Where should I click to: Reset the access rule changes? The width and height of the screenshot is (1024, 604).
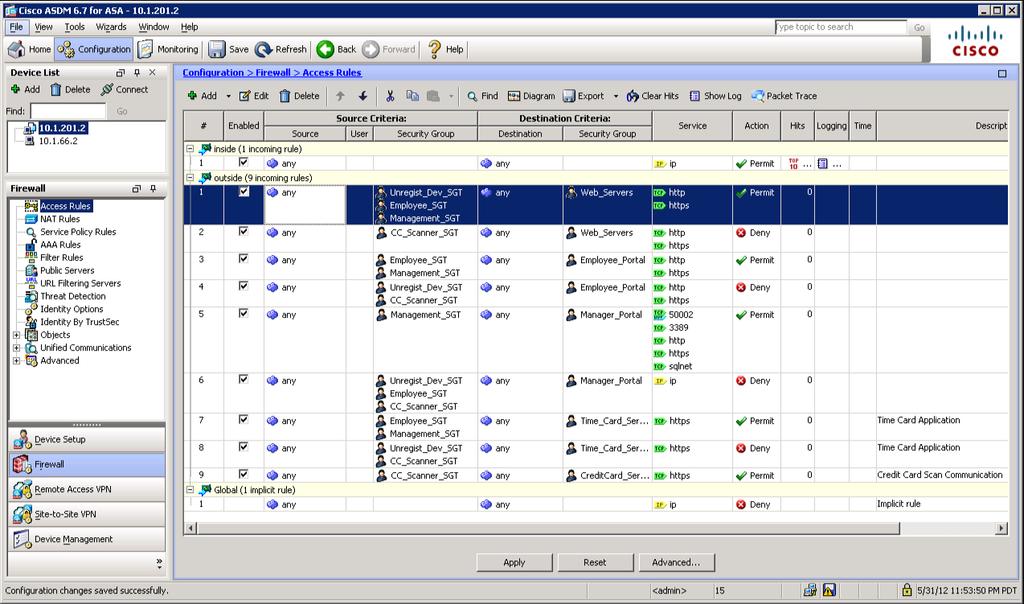[x=595, y=562]
